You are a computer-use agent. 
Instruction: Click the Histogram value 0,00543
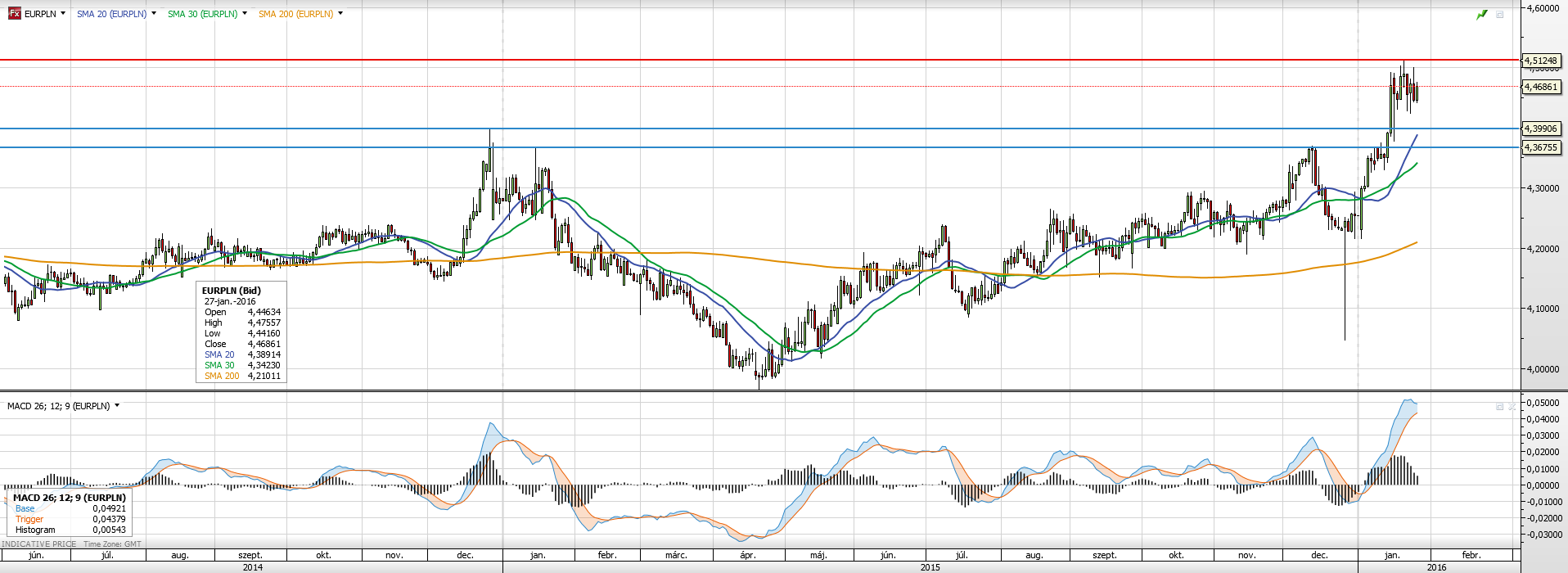click(x=110, y=530)
